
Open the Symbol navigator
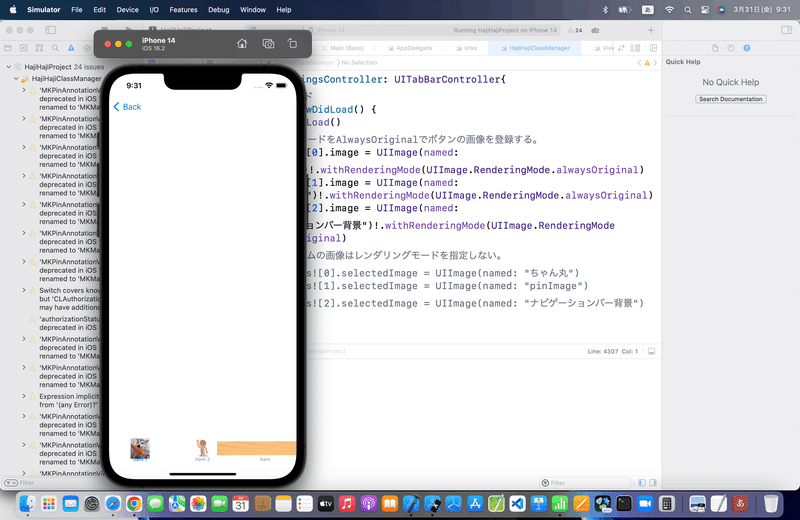(39, 48)
